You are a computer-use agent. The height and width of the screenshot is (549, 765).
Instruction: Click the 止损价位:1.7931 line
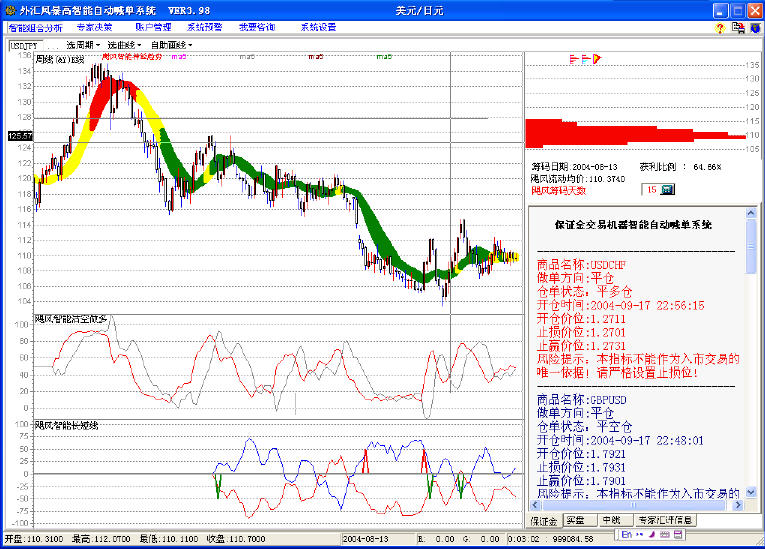click(581, 468)
